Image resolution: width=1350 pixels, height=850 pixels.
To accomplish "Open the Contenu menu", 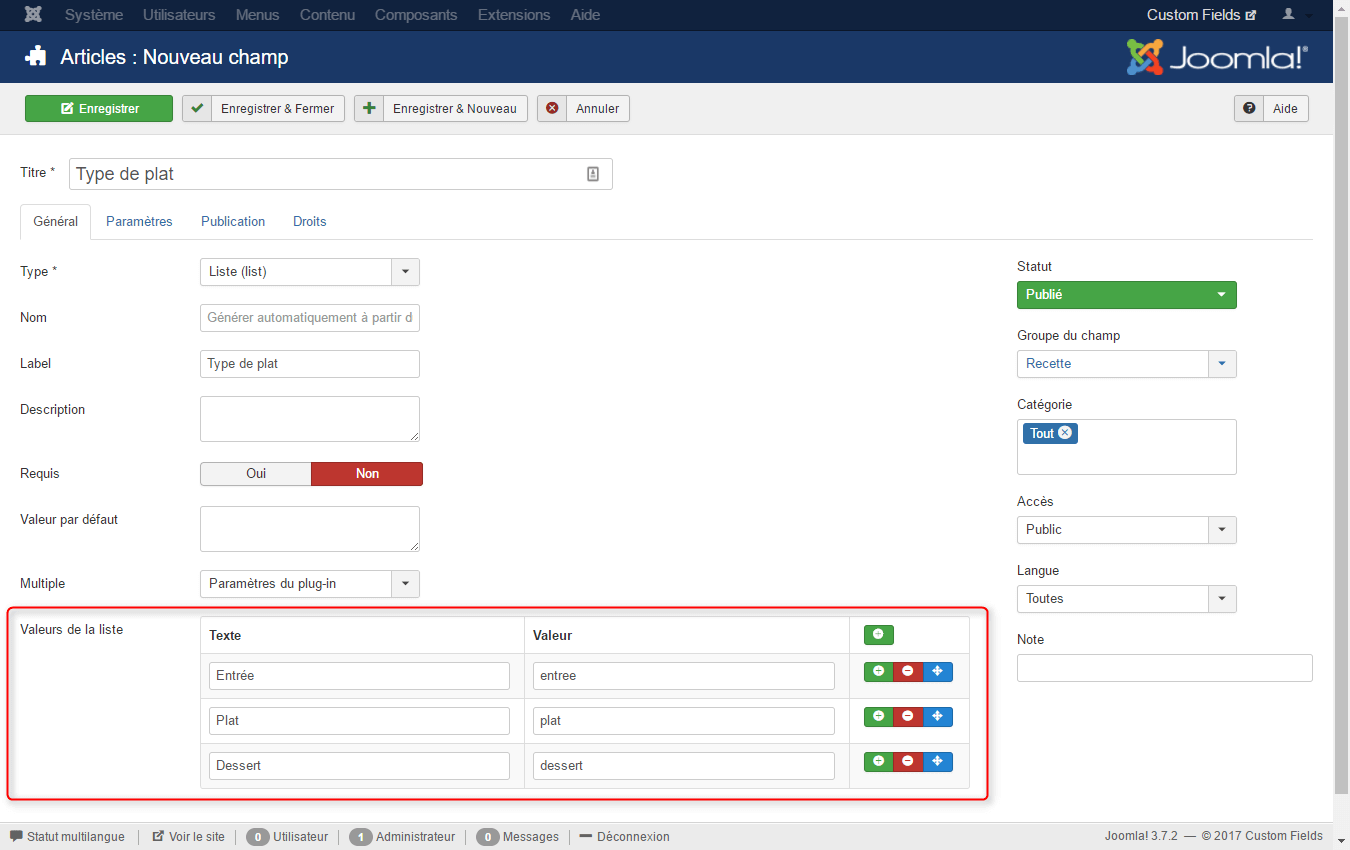I will 327,15.
